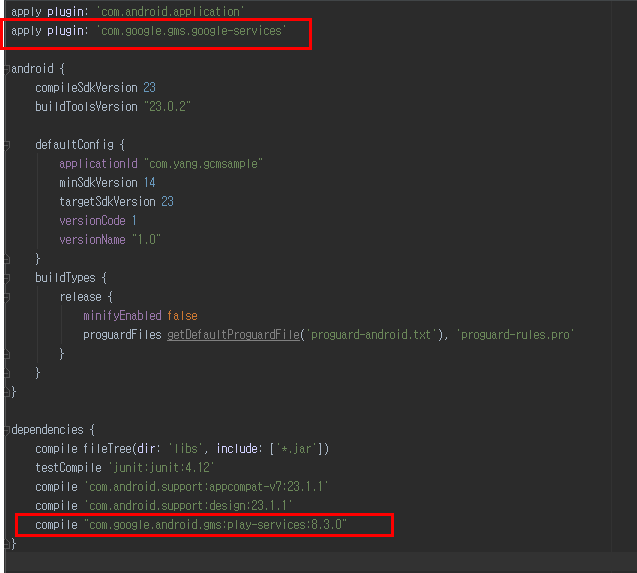Click the defaultConfig keyword

point(74,145)
